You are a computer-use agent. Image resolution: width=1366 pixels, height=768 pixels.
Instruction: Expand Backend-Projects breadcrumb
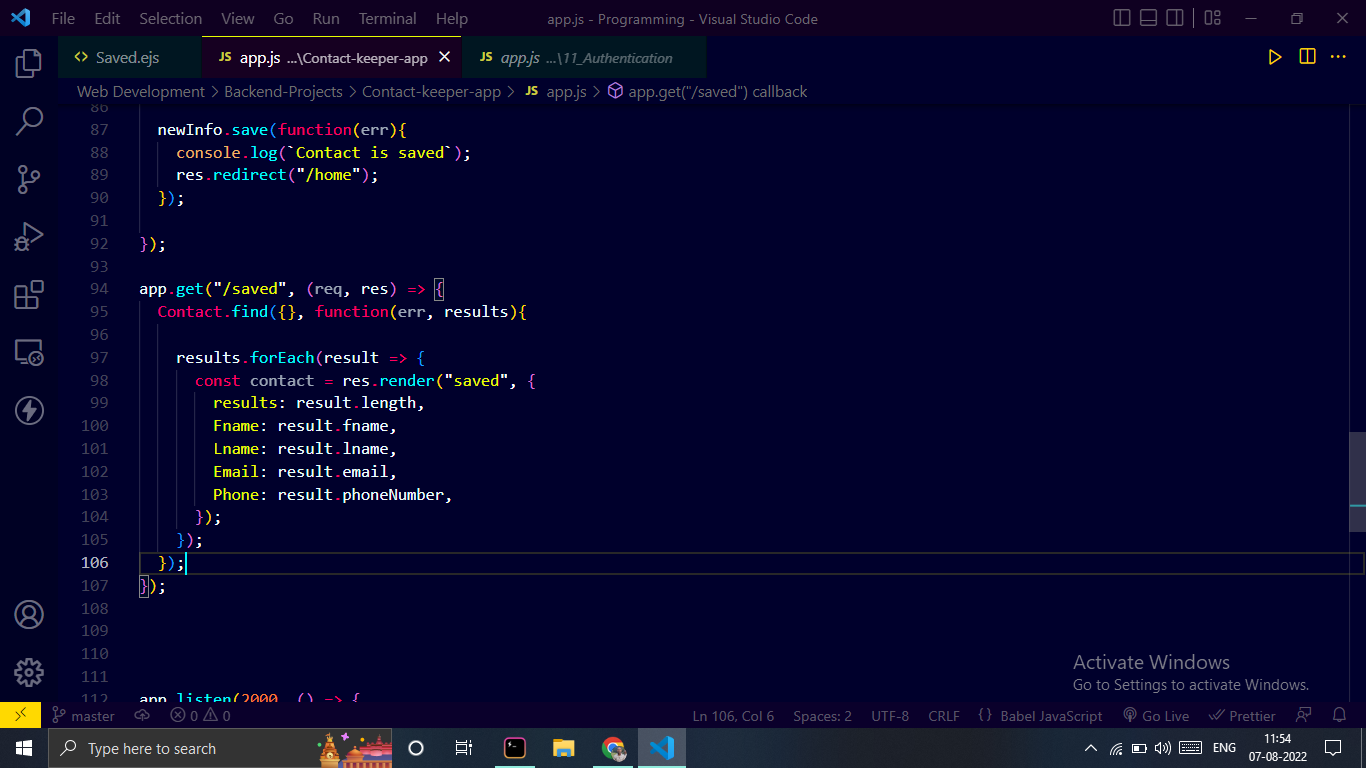283,91
